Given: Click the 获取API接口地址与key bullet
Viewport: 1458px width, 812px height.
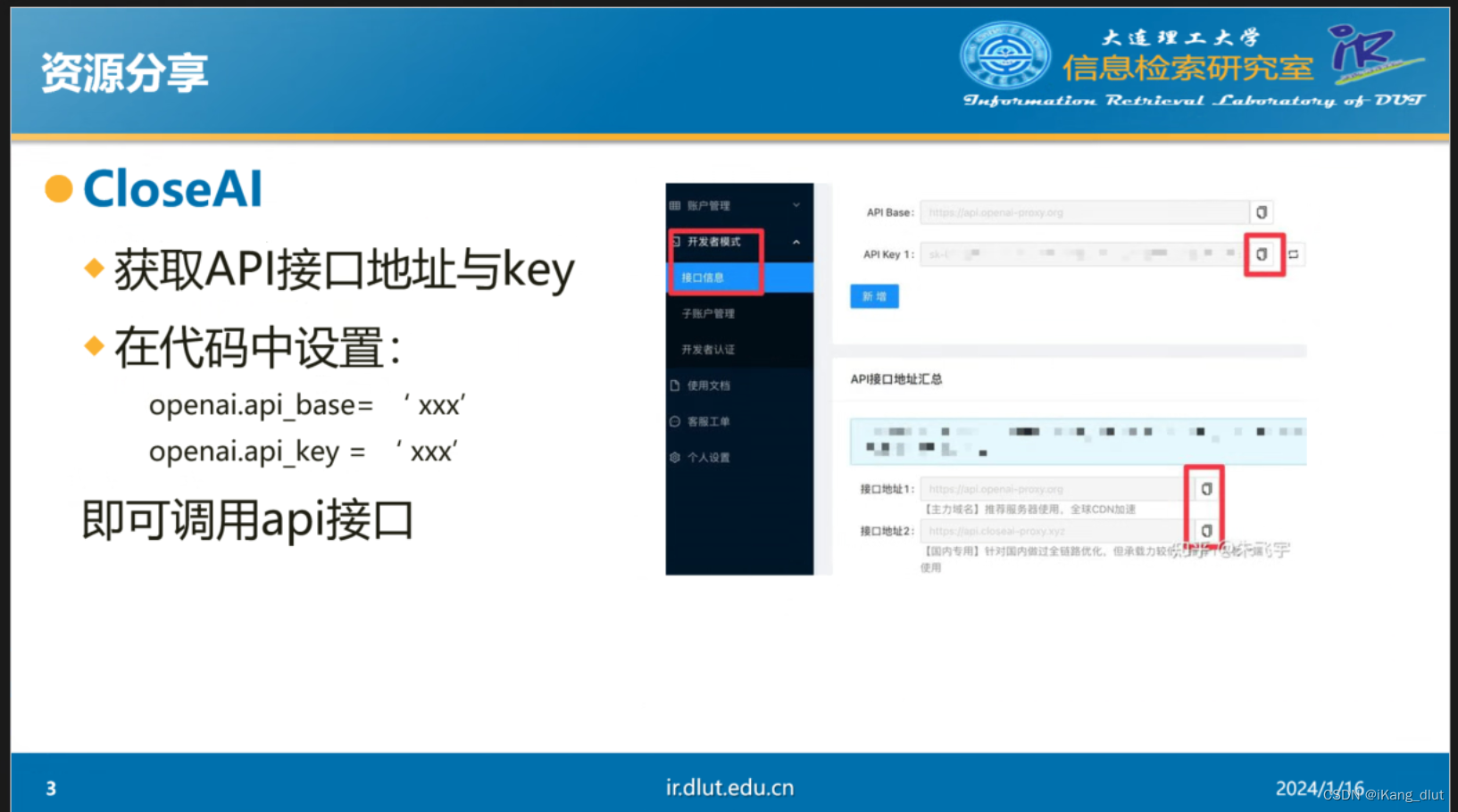Looking at the screenshot, I should [344, 270].
